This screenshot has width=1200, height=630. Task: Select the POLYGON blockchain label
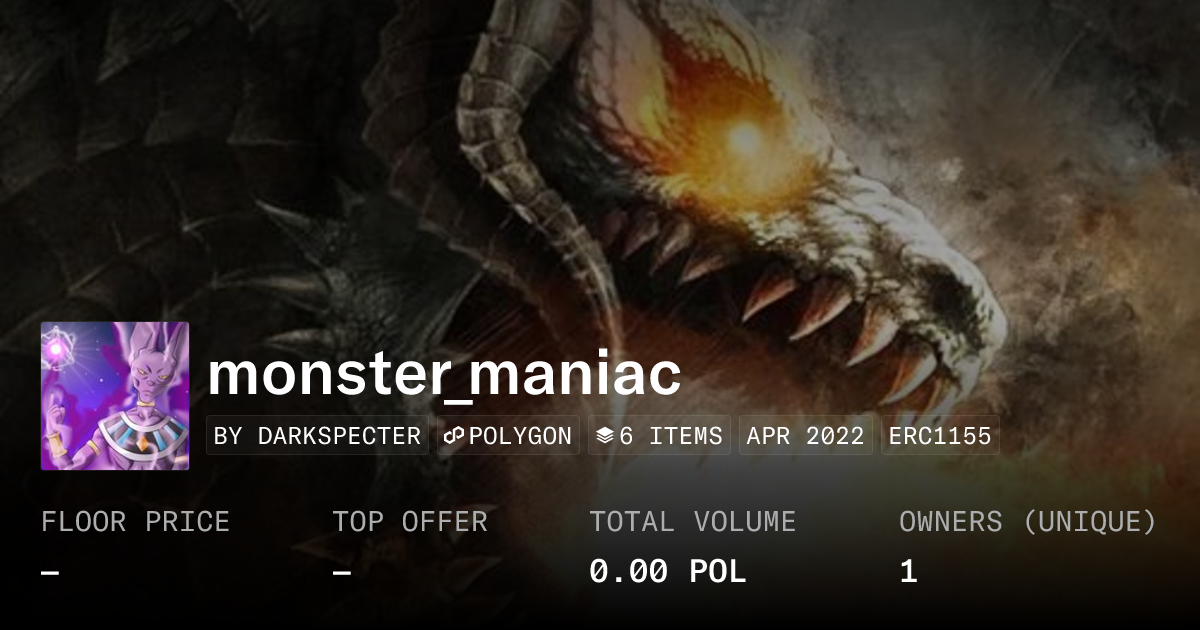[520, 436]
